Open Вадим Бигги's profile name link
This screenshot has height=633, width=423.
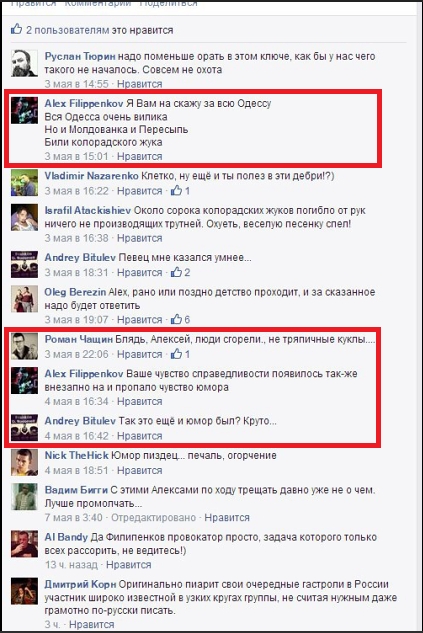pos(76,490)
